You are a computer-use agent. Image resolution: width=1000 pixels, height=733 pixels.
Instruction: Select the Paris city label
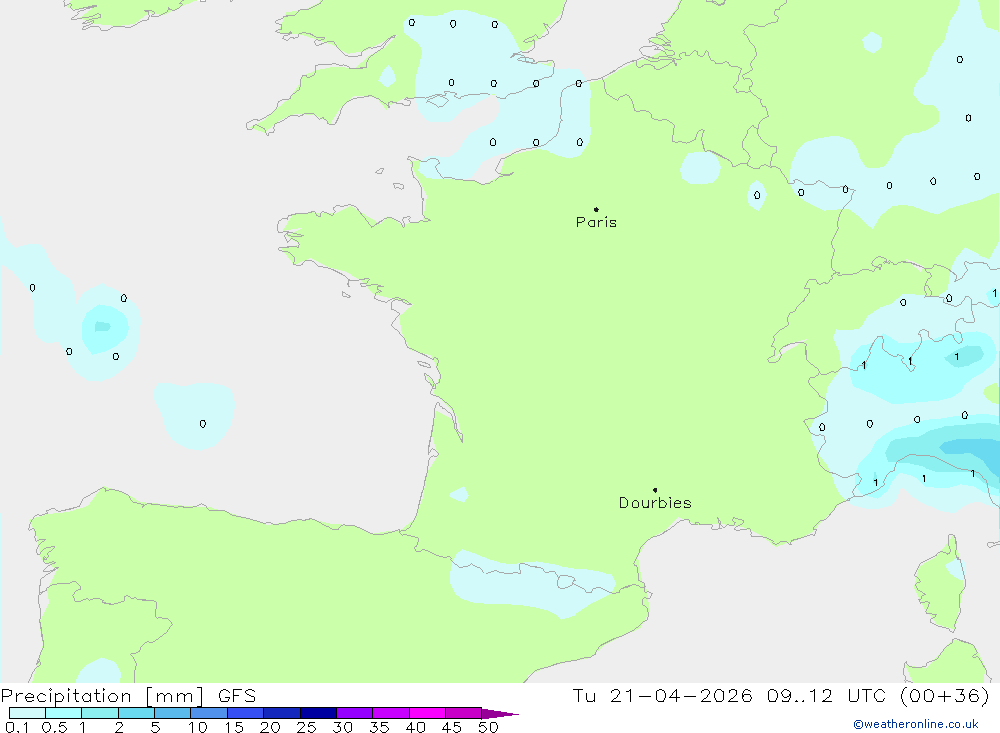coord(596,223)
